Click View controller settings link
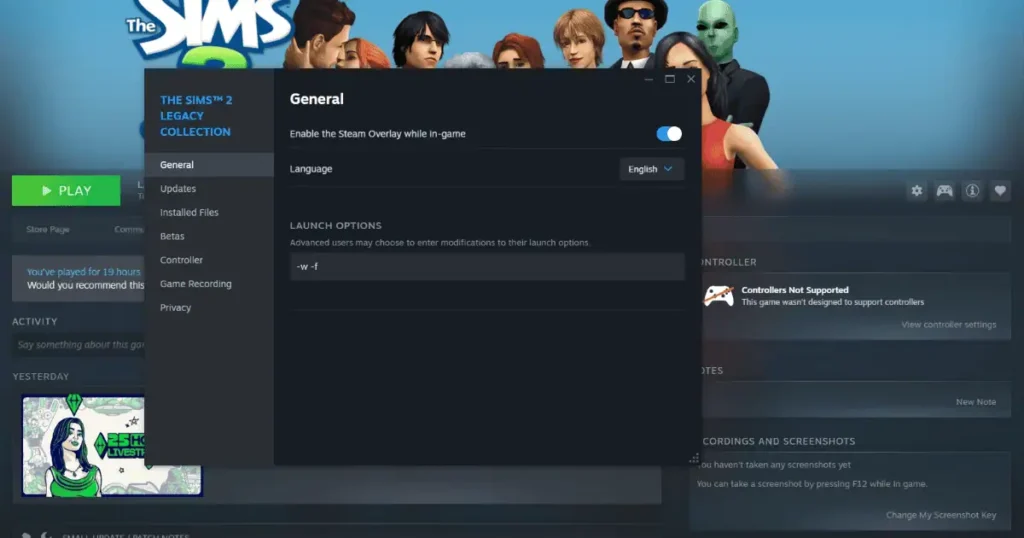 pos(948,324)
